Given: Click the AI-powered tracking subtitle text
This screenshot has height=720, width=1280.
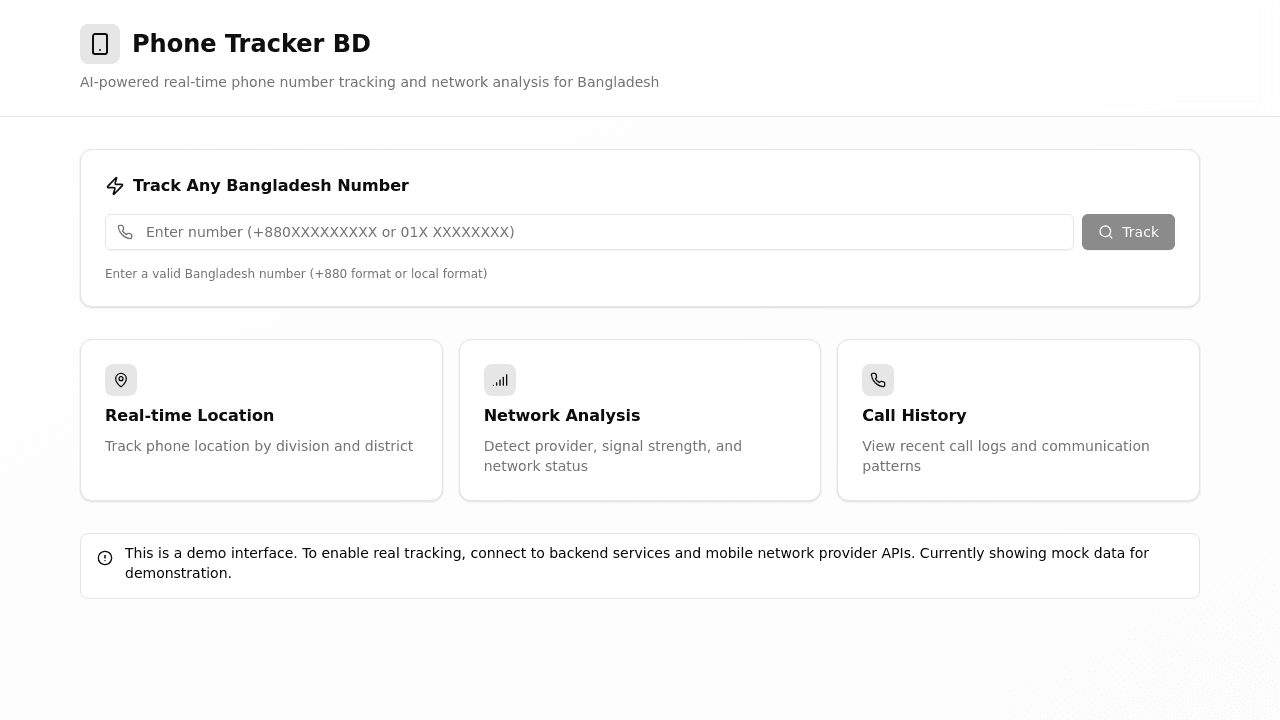Looking at the screenshot, I should (370, 82).
